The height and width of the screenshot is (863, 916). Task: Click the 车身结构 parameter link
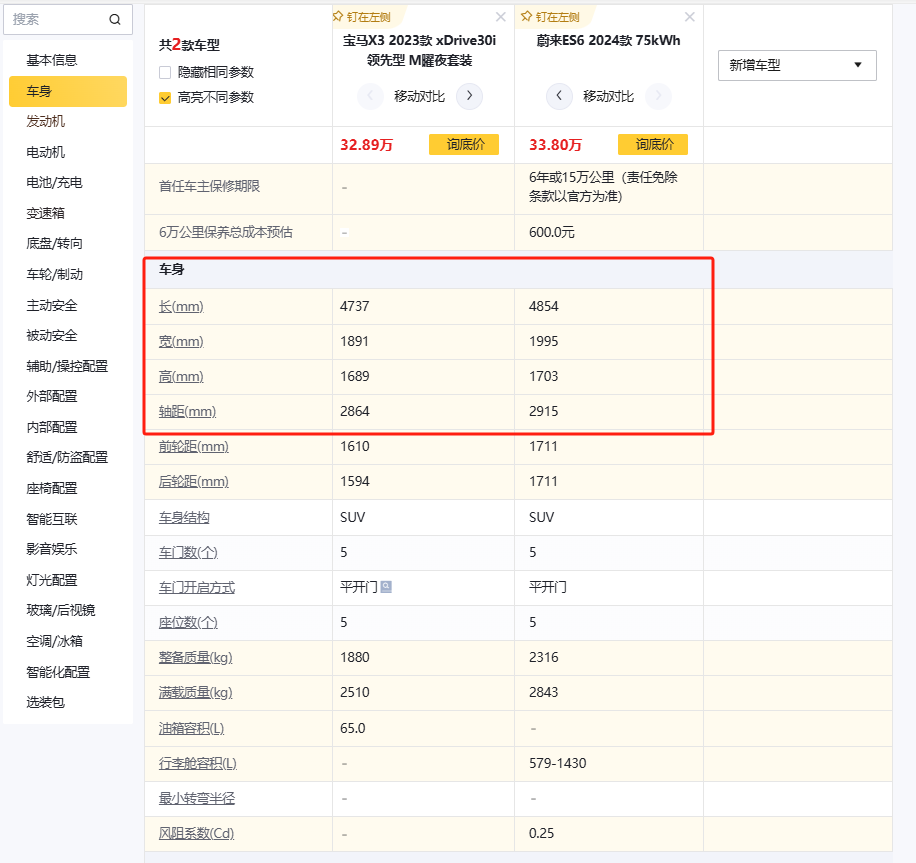(184, 517)
